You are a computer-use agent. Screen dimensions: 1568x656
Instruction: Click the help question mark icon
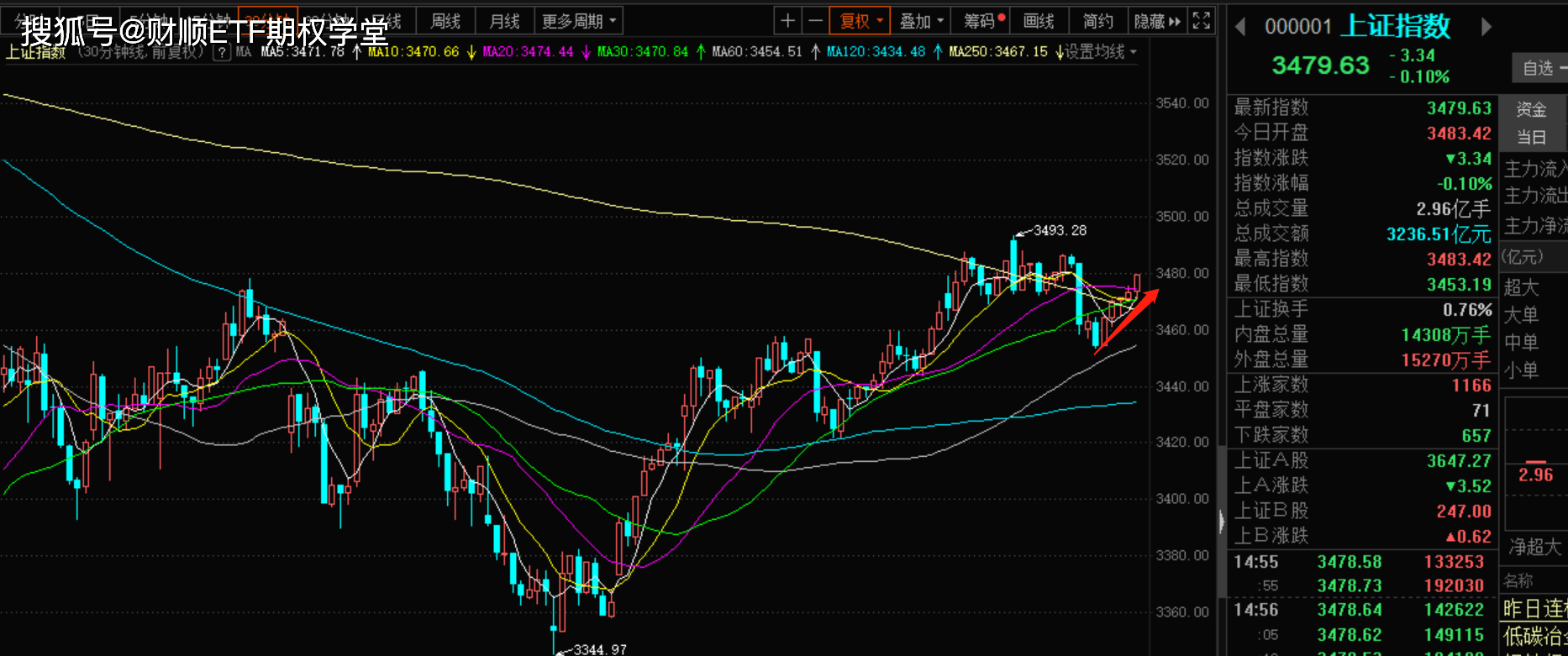point(222,52)
